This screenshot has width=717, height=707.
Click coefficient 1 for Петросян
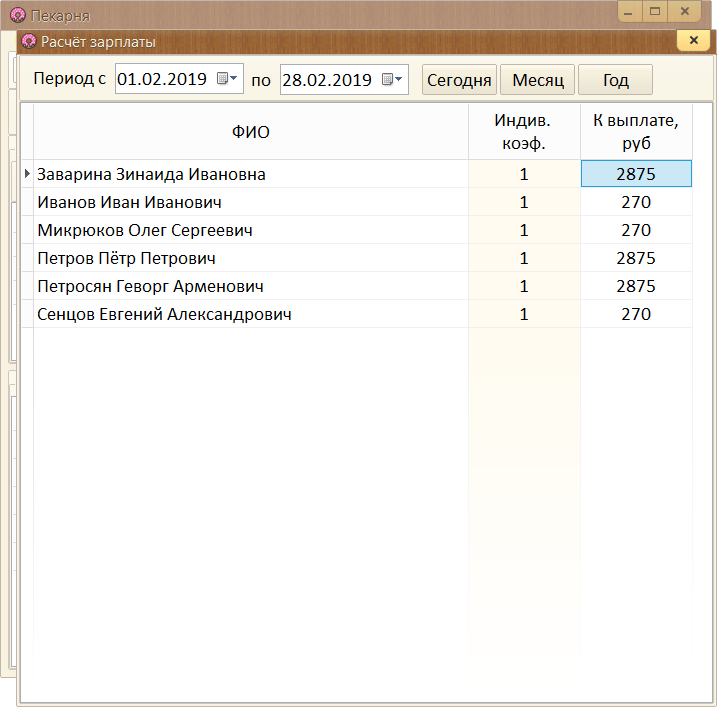(524, 286)
